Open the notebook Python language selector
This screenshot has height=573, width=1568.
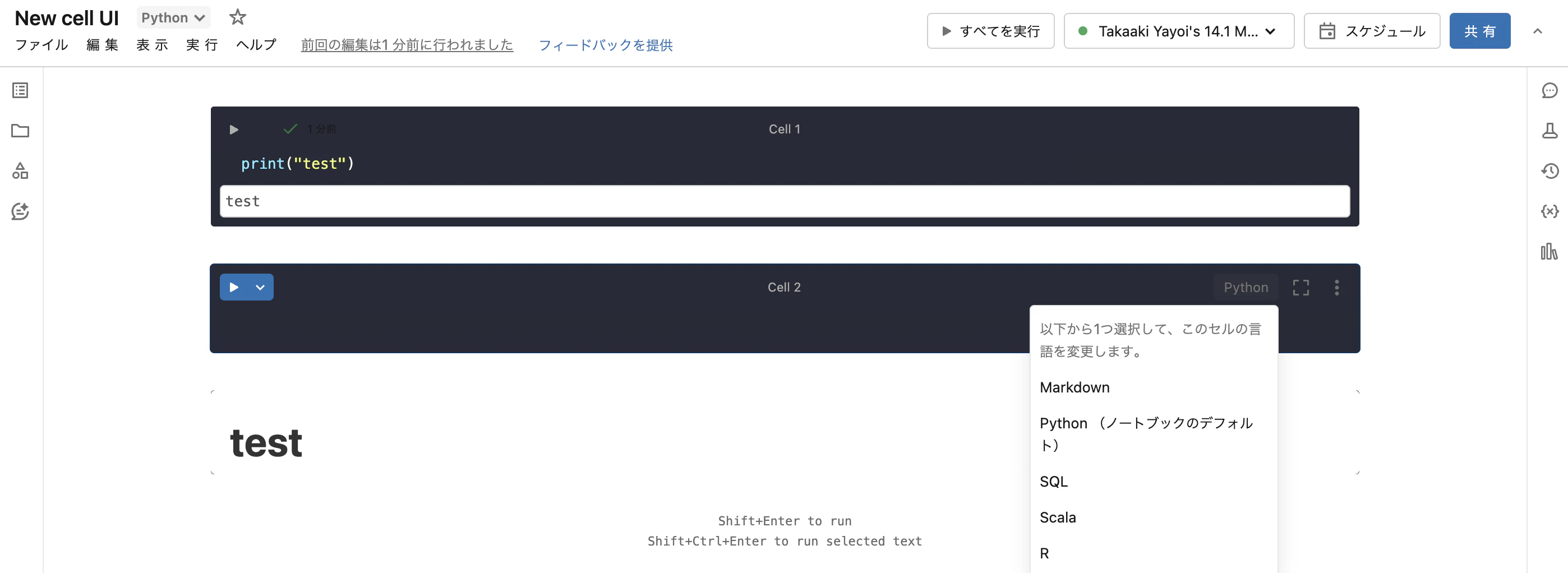point(173,17)
